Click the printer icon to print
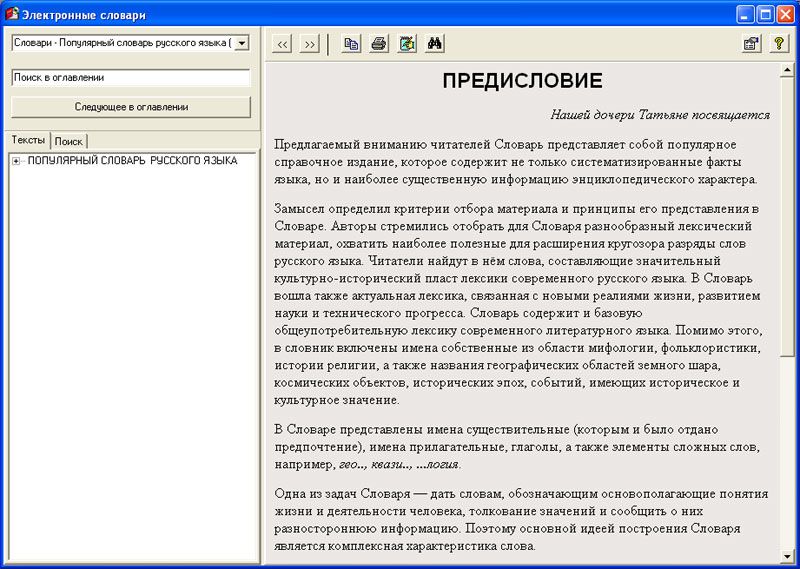Screen dimensions: 800x569 click(x=379, y=44)
